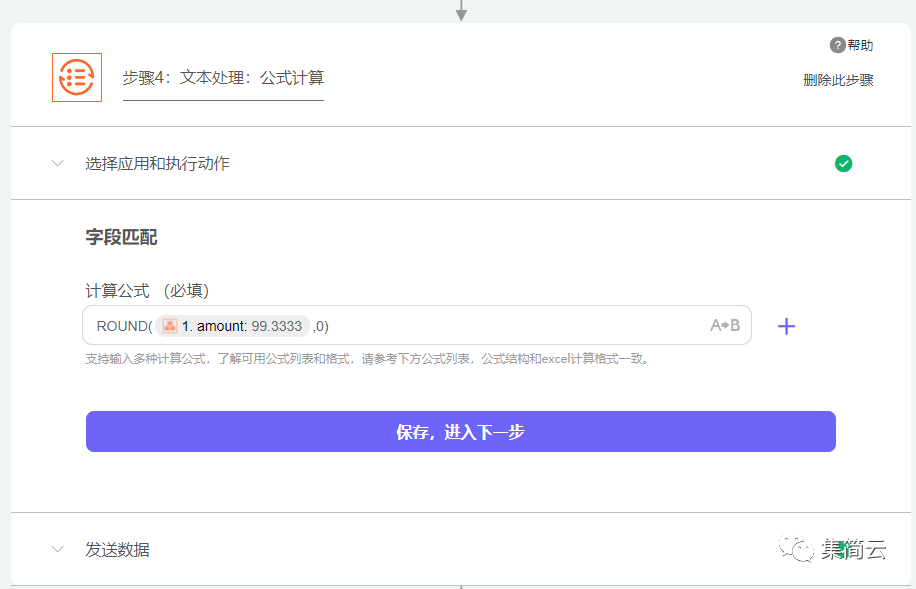Select the '1. amount: 99.3333' variable tag

(233, 326)
